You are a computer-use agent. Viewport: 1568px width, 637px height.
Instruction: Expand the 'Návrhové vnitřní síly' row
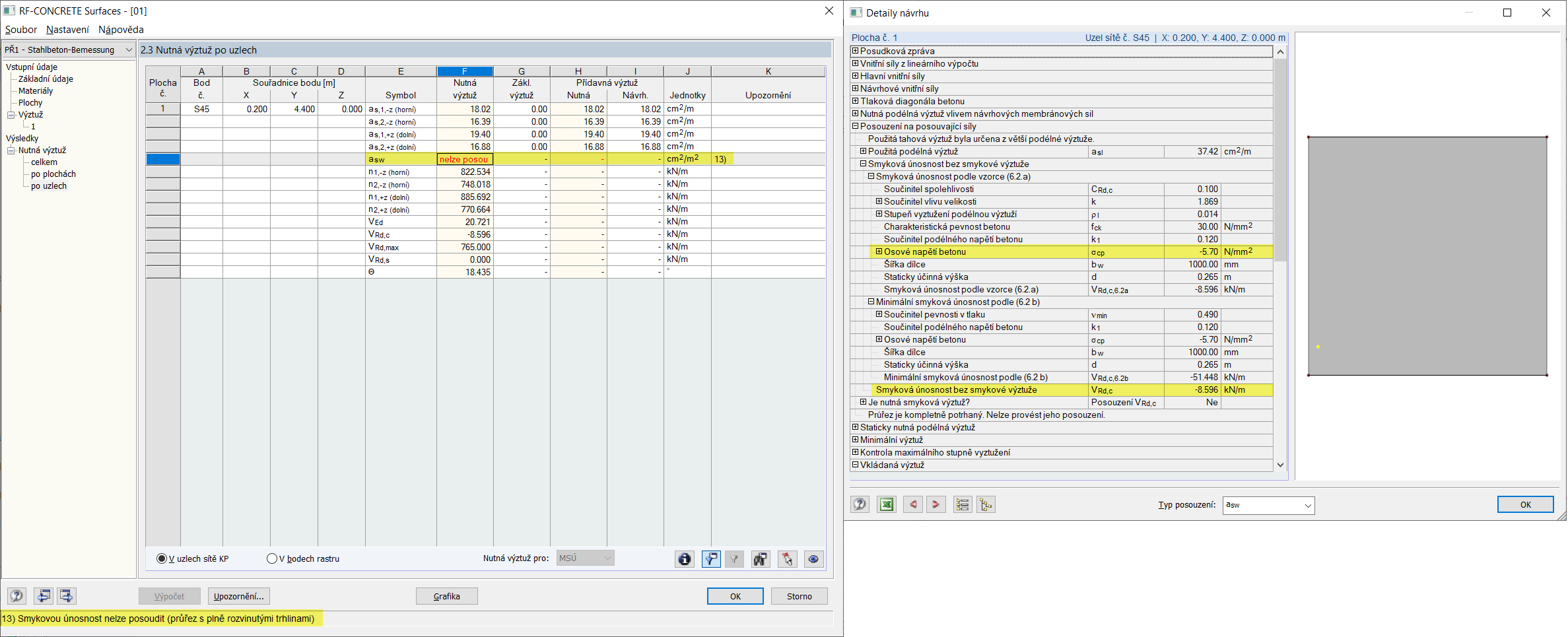[855, 88]
